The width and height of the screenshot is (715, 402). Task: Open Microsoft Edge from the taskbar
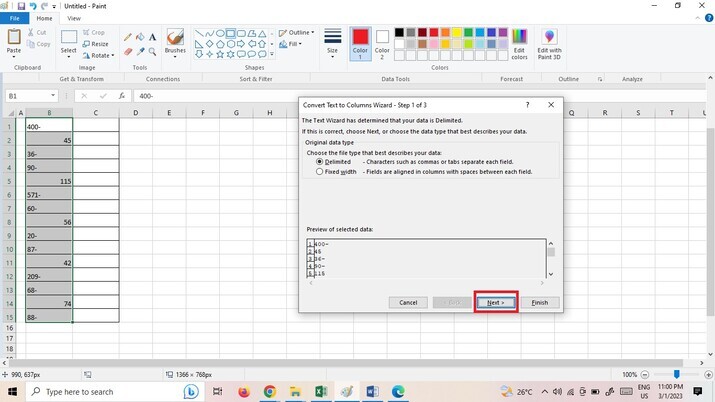pos(398,392)
